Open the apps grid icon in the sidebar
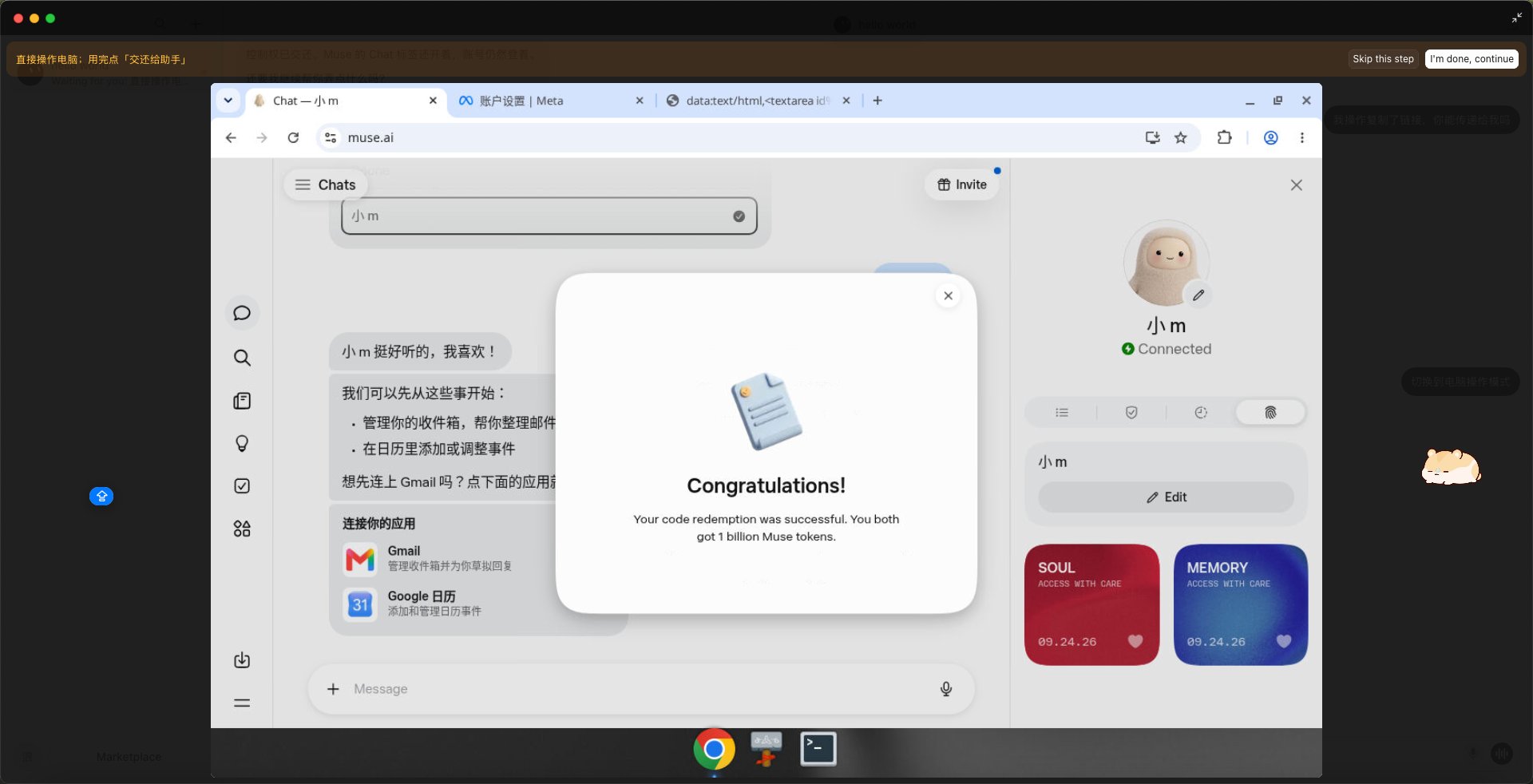The height and width of the screenshot is (784, 1533). click(242, 529)
